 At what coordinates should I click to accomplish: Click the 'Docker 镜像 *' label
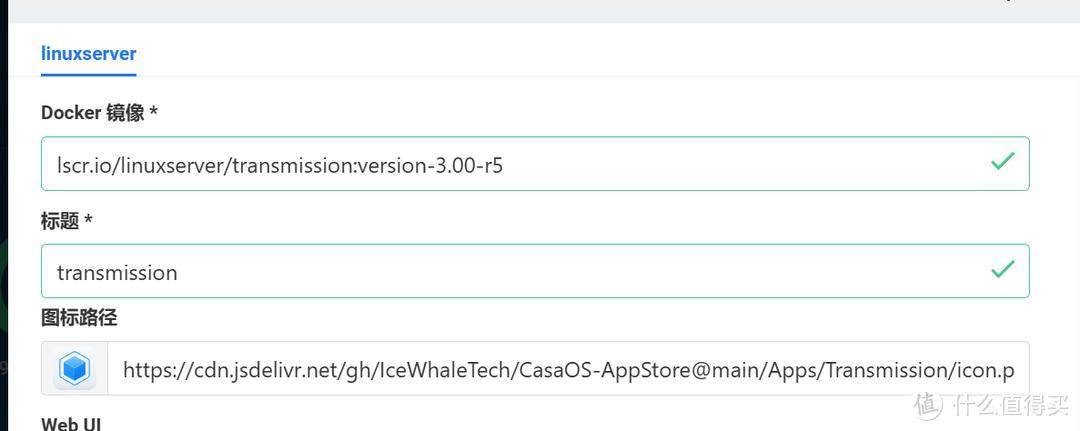coord(100,113)
